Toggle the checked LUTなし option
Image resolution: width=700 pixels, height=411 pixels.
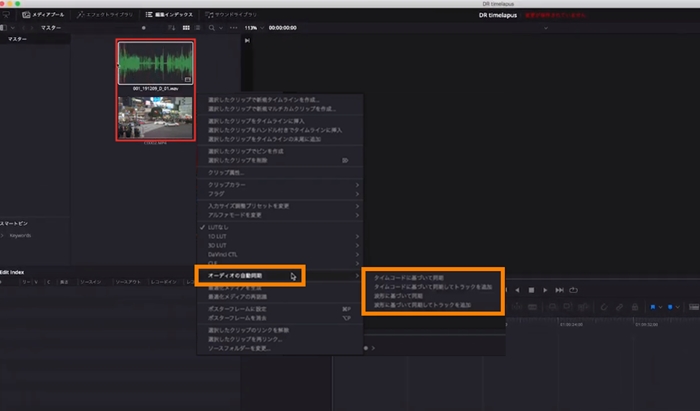coord(280,227)
